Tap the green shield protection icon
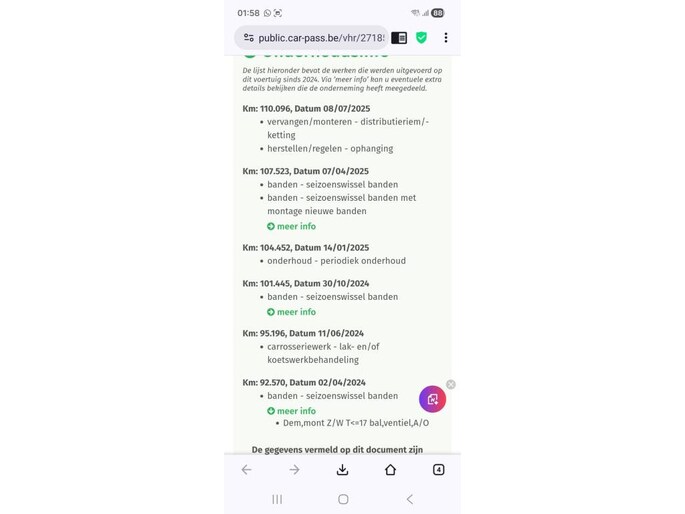 421,38
